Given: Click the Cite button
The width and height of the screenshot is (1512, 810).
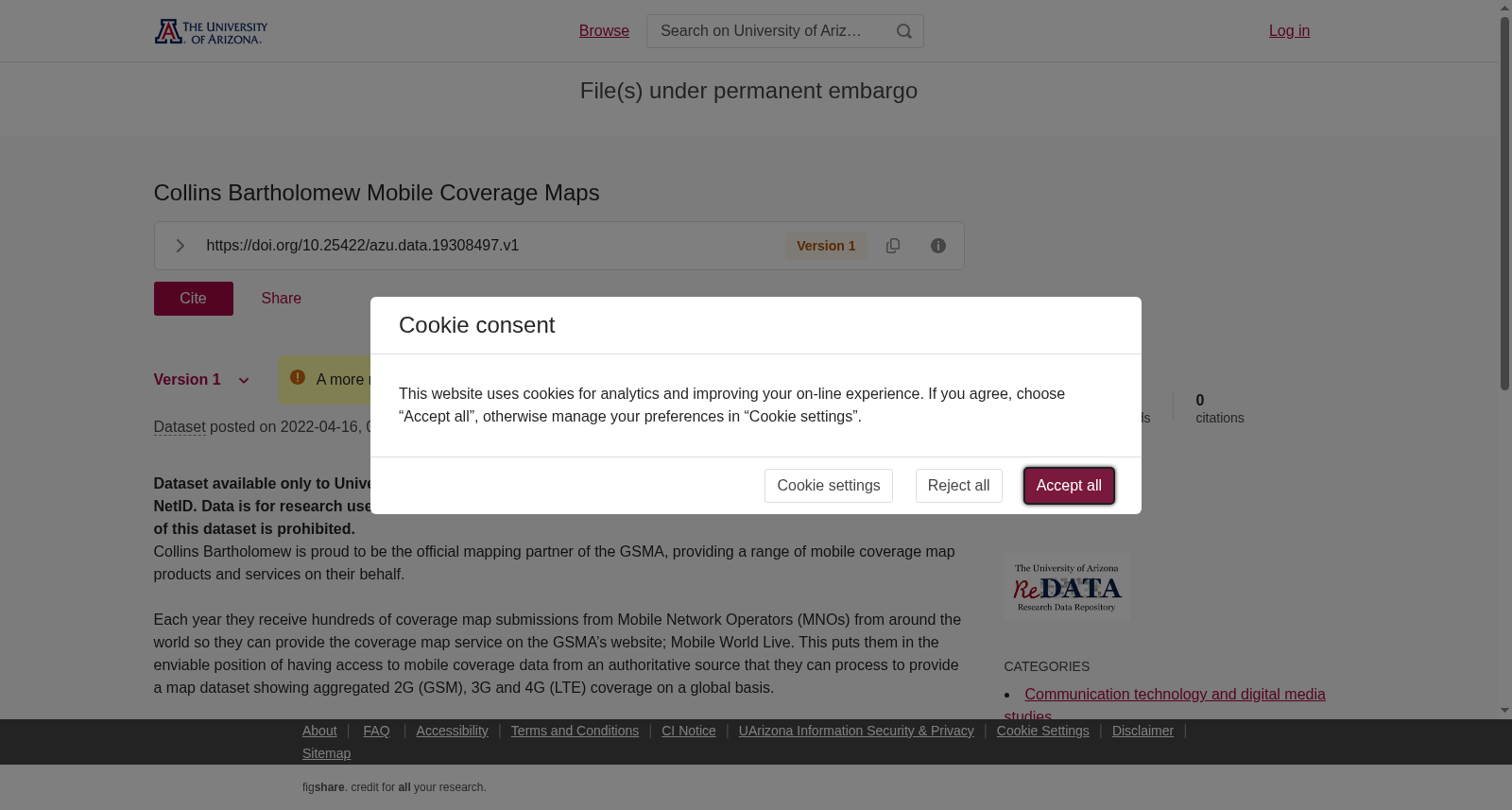Looking at the screenshot, I should tap(194, 299).
